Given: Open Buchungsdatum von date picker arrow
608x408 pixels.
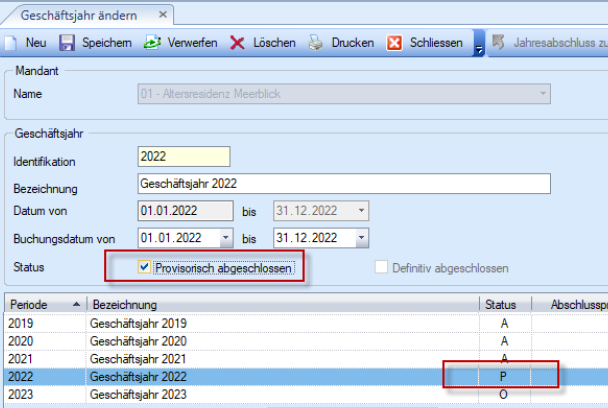Looking at the screenshot, I should [x=226, y=238].
